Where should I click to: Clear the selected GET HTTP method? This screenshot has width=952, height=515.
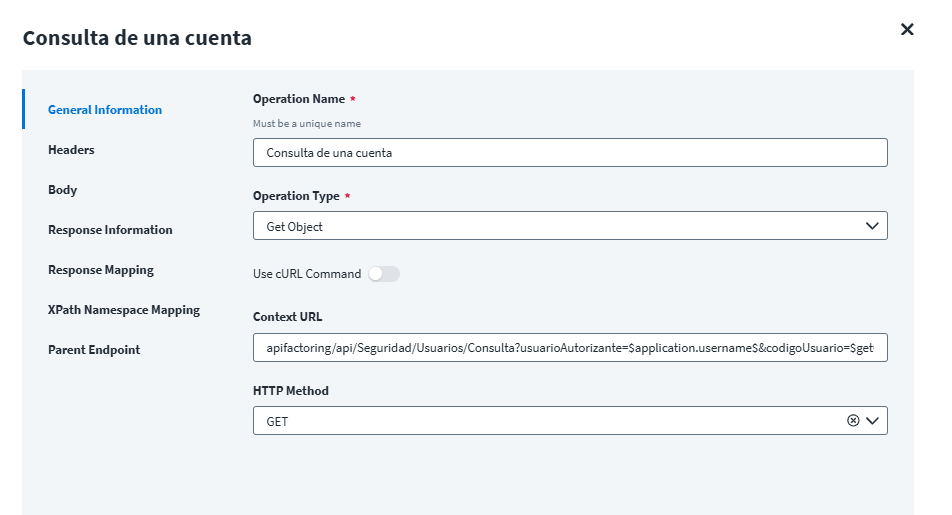[853, 421]
